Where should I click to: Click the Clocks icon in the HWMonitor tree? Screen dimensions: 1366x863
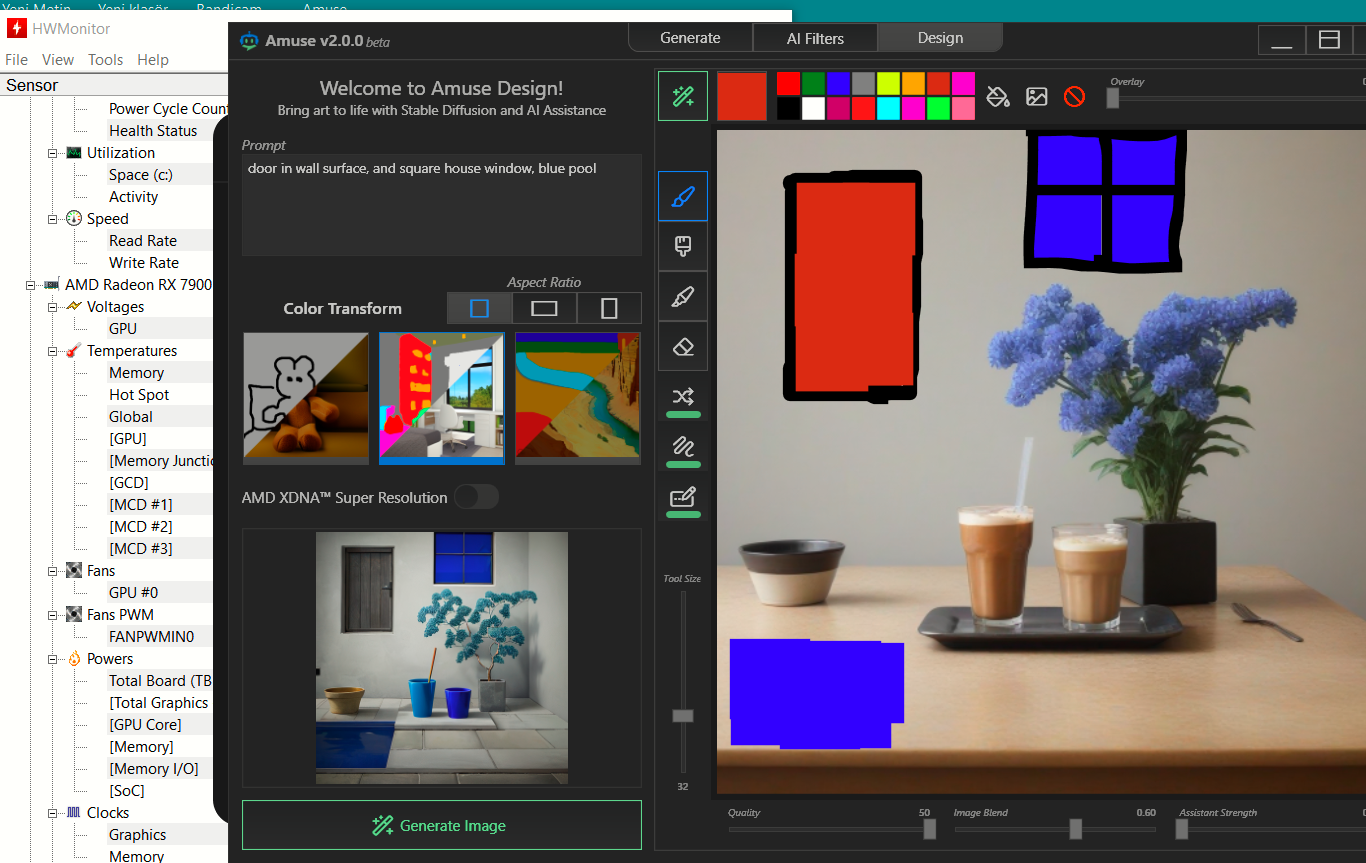(x=74, y=813)
